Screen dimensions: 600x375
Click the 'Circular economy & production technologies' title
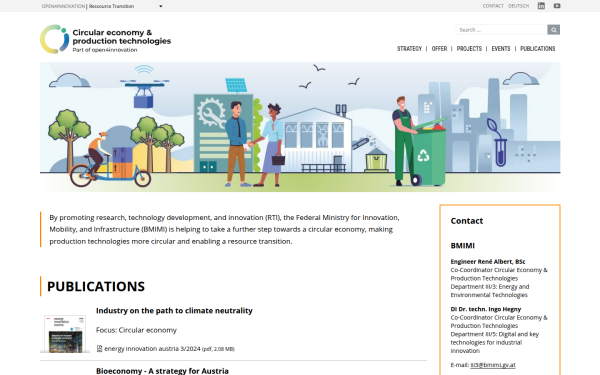[x=122, y=37]
